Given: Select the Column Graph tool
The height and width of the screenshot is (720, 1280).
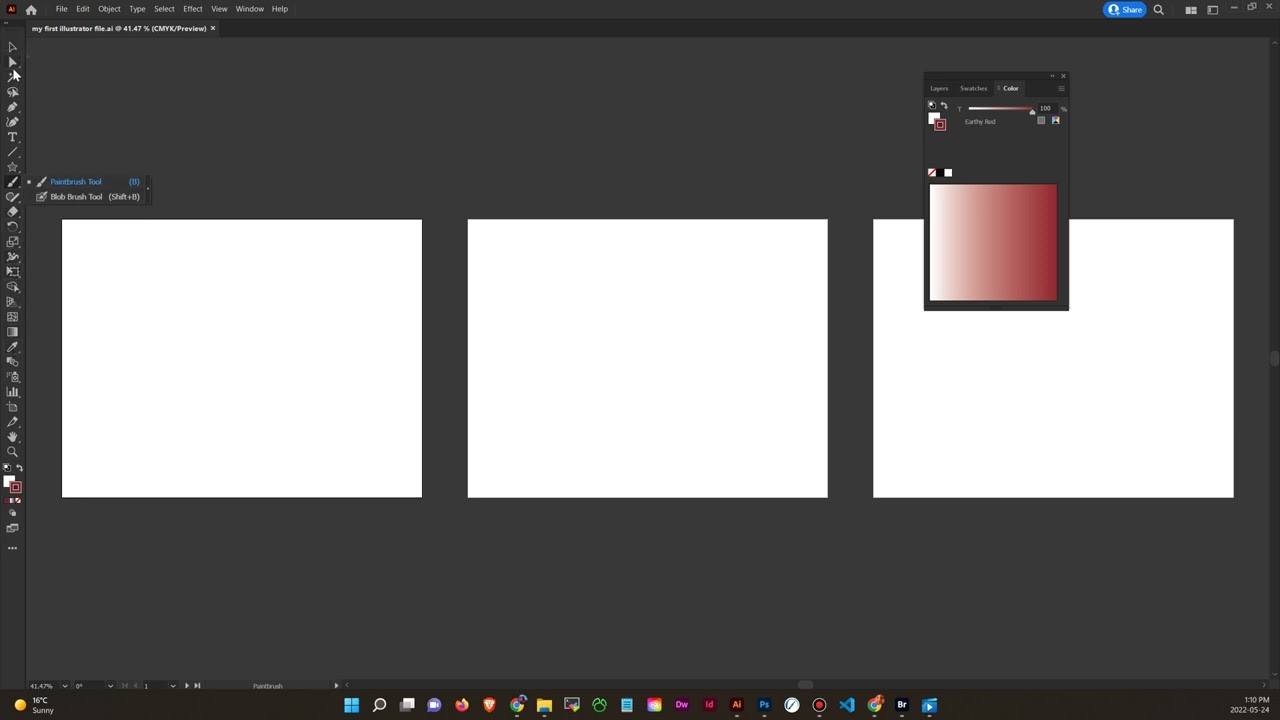Looking at the screenshot, I should coord(12,392).
